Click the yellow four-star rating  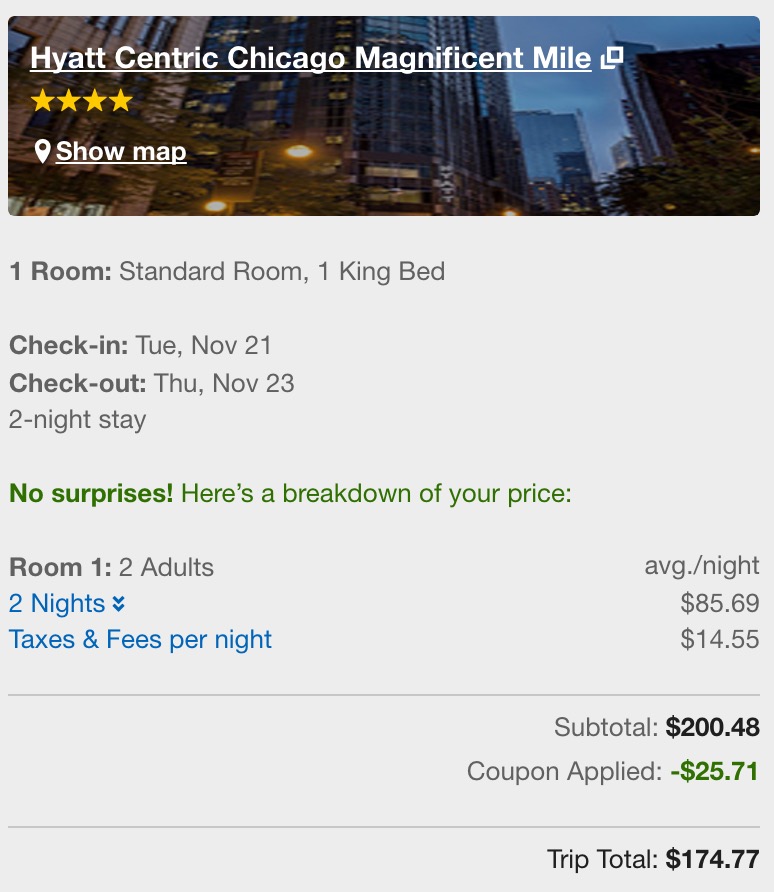[x=81, y=101]
